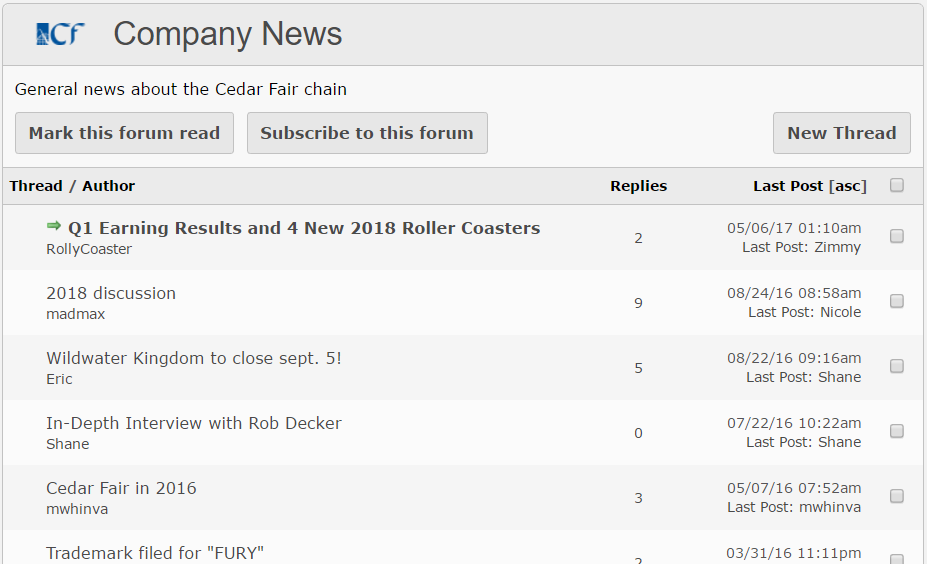
Task: Subscribe to this forum button
Action: (x=367, y=133)
